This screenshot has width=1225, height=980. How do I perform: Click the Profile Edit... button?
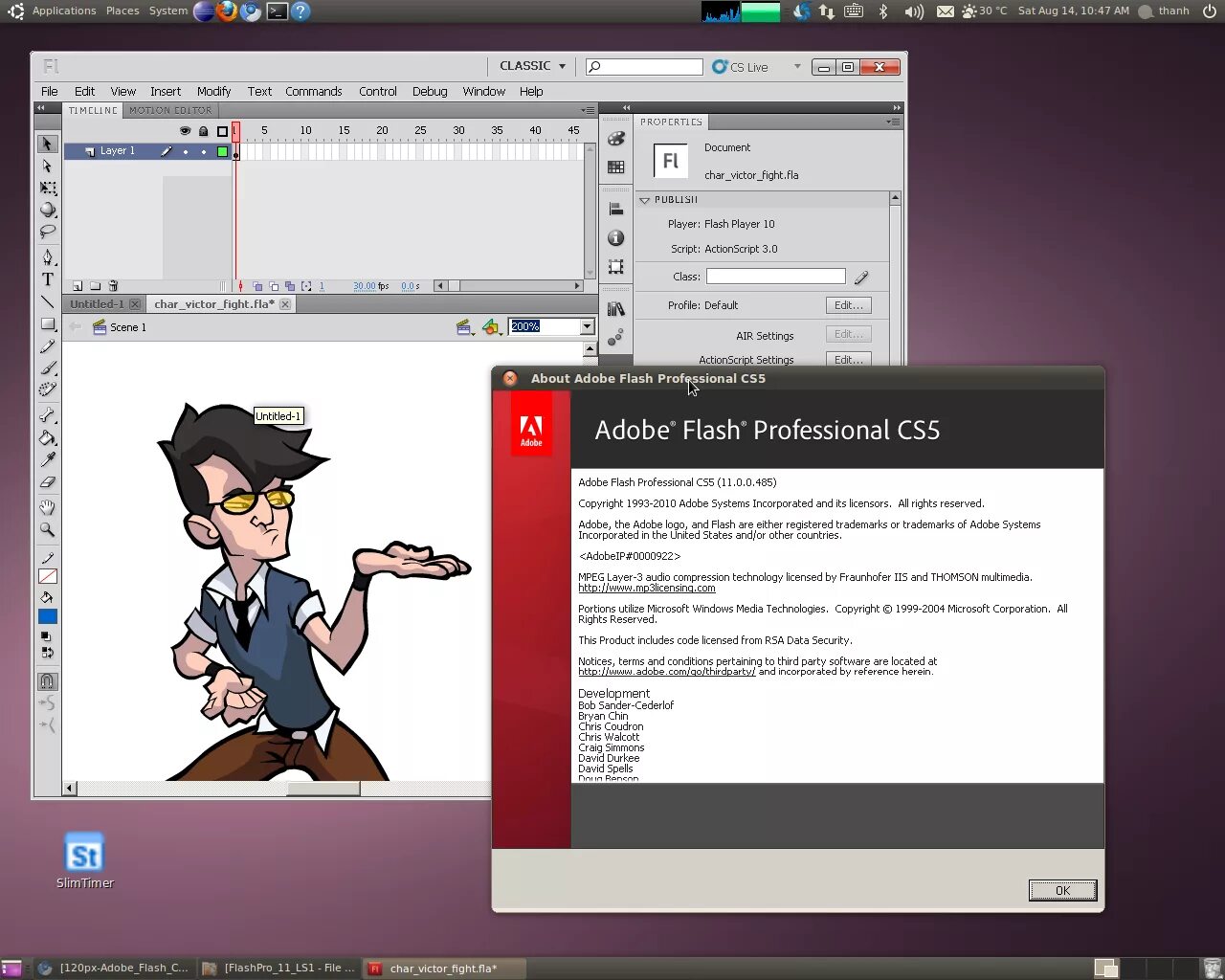coord(848,305)
